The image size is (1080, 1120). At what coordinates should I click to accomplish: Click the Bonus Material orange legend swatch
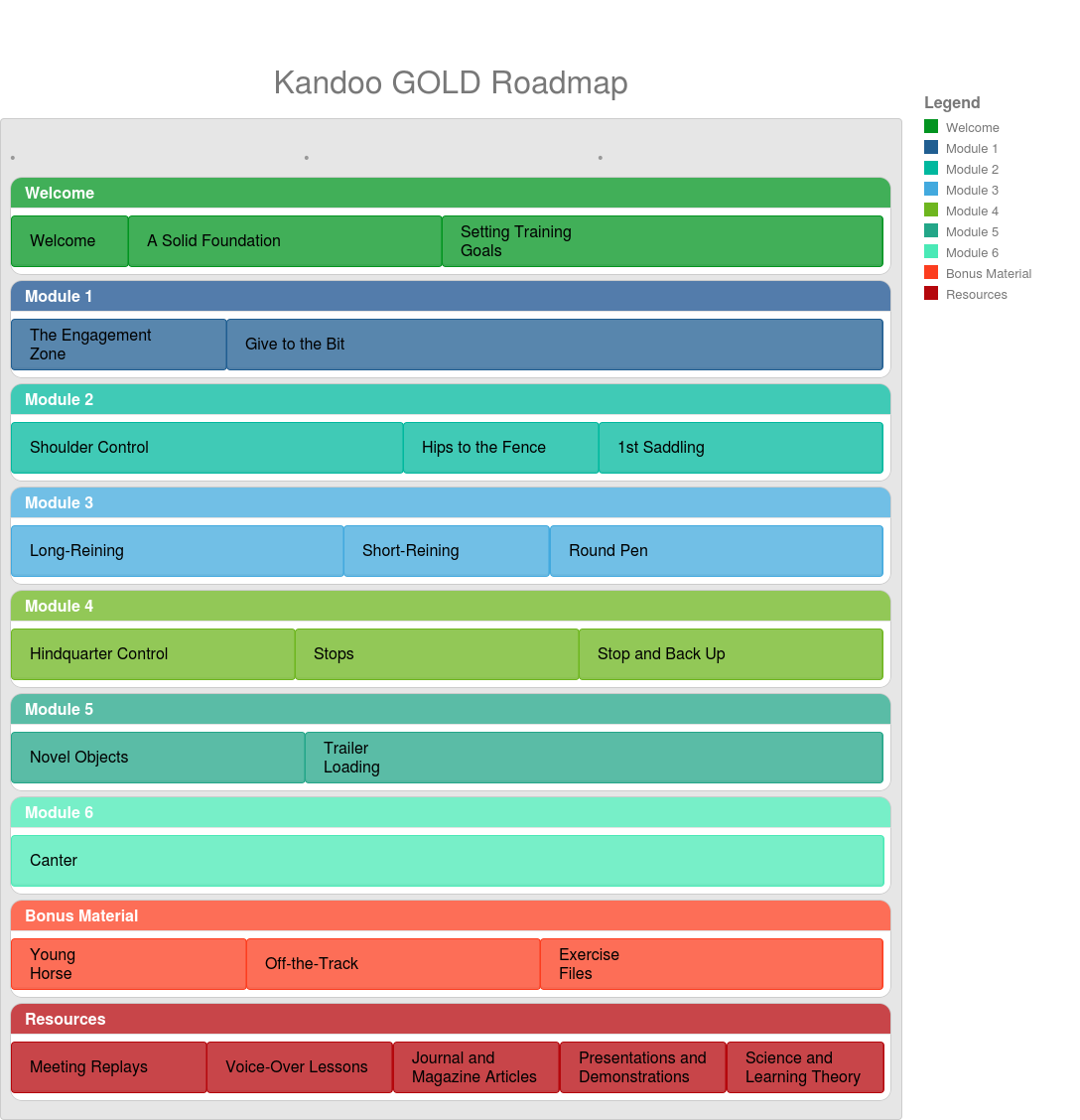coord(931,272)
